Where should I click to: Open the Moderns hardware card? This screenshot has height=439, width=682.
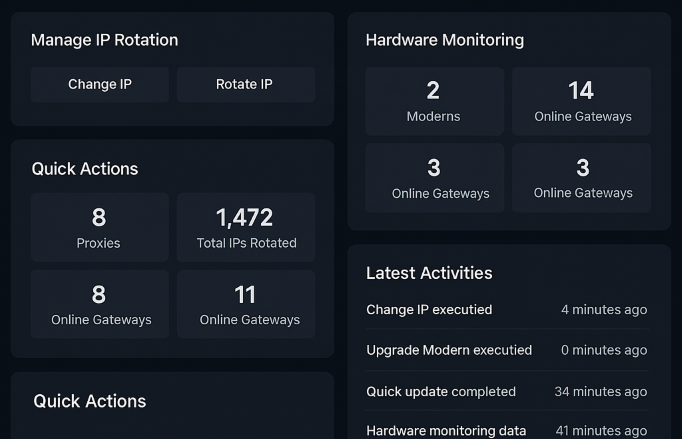pyautogui.click(x=433, y=102)
